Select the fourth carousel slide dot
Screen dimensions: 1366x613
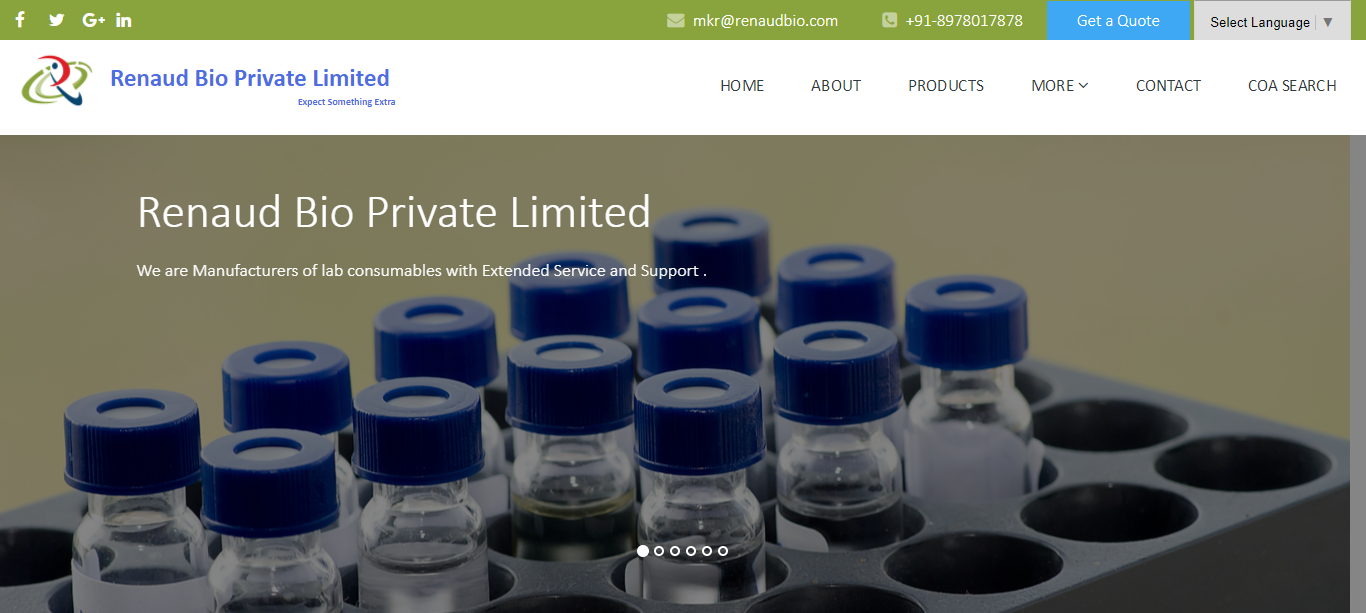(691, 551)
